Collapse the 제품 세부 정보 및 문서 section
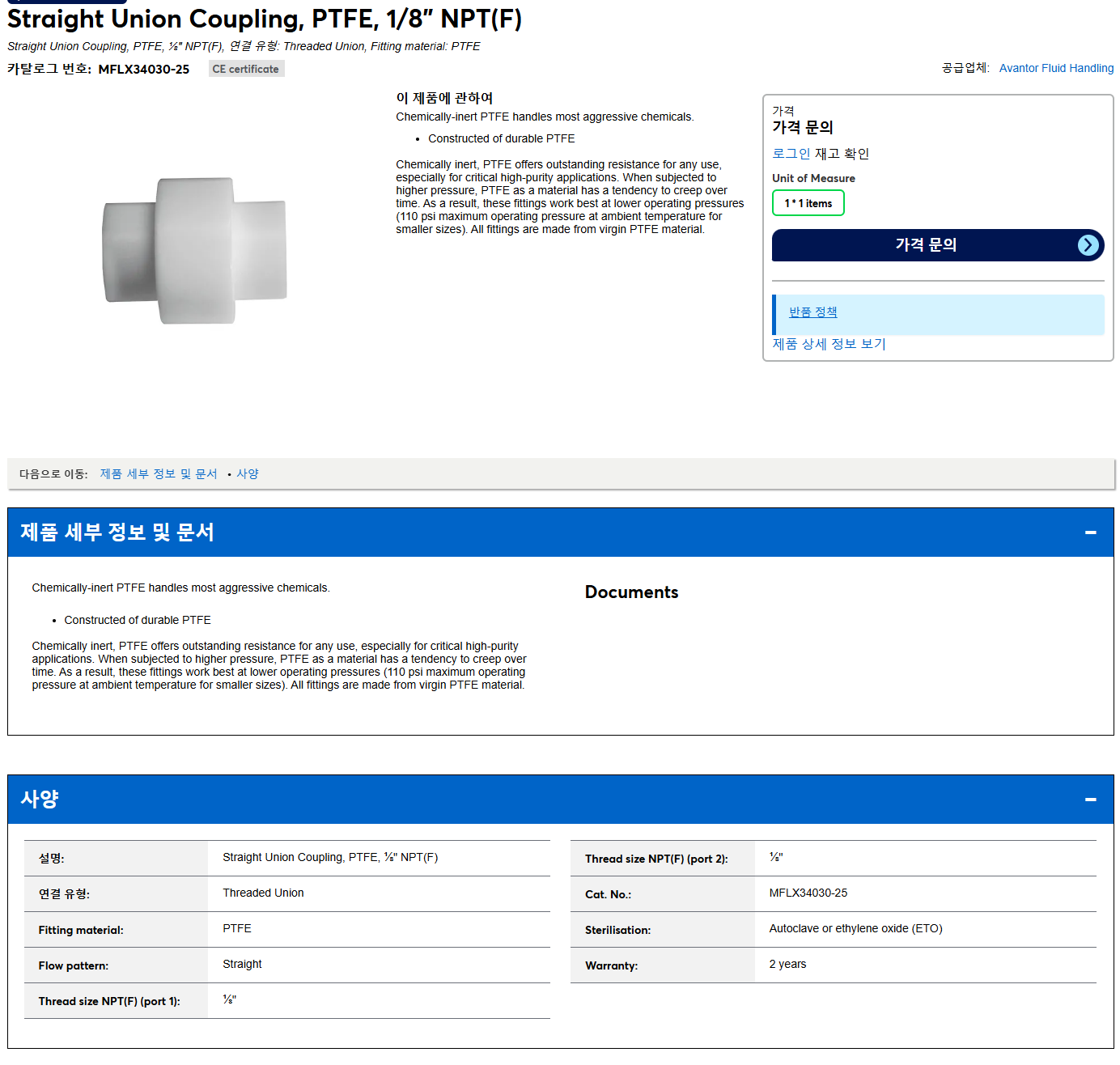 tap(1090, 532)
